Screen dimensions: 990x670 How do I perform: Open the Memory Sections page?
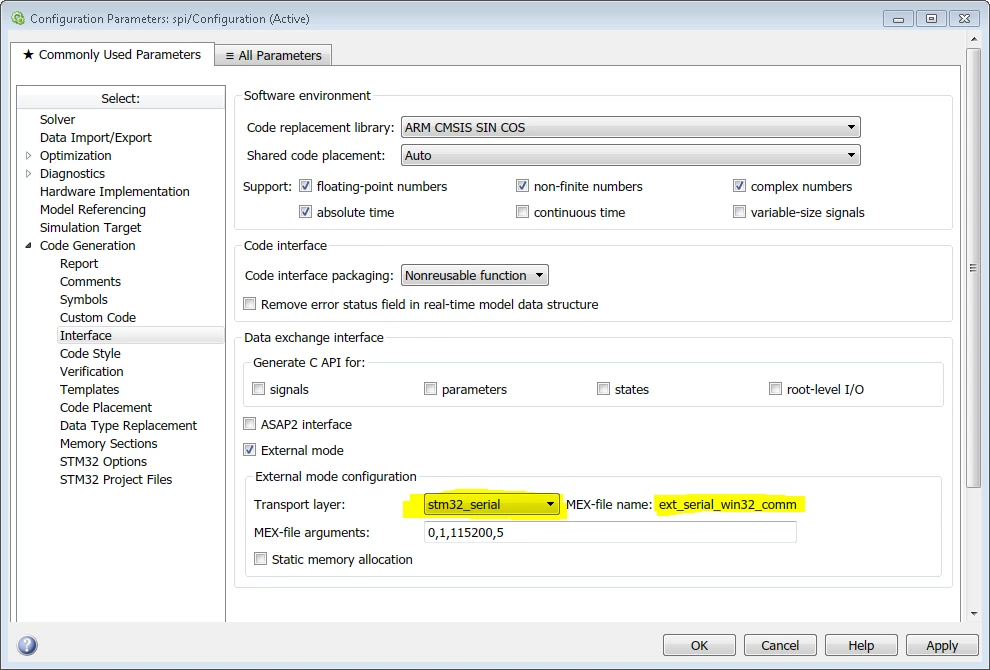pyautogui.click(x=109, y=443)
